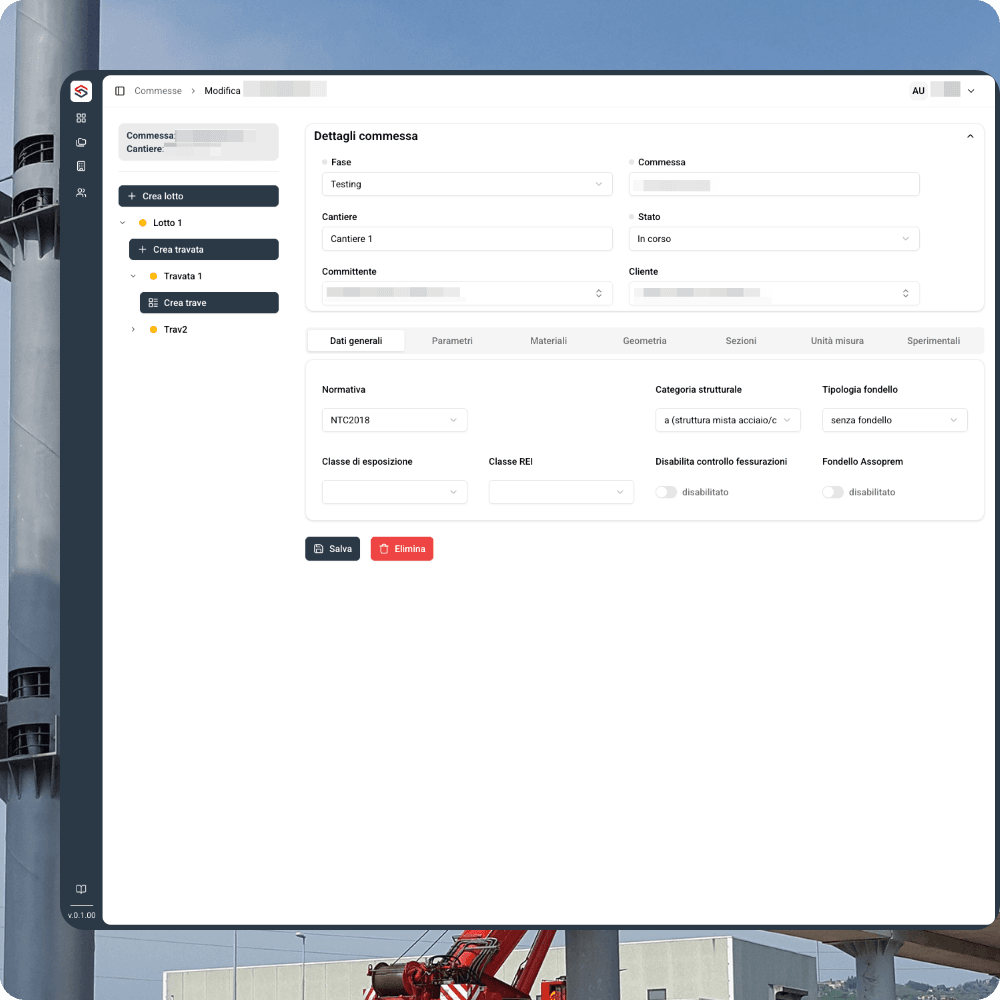This screenshot has height=1000, width=1000.
Task: Enable the Disabilita controllo fessurazioni toggle
Action: point(666,492)
